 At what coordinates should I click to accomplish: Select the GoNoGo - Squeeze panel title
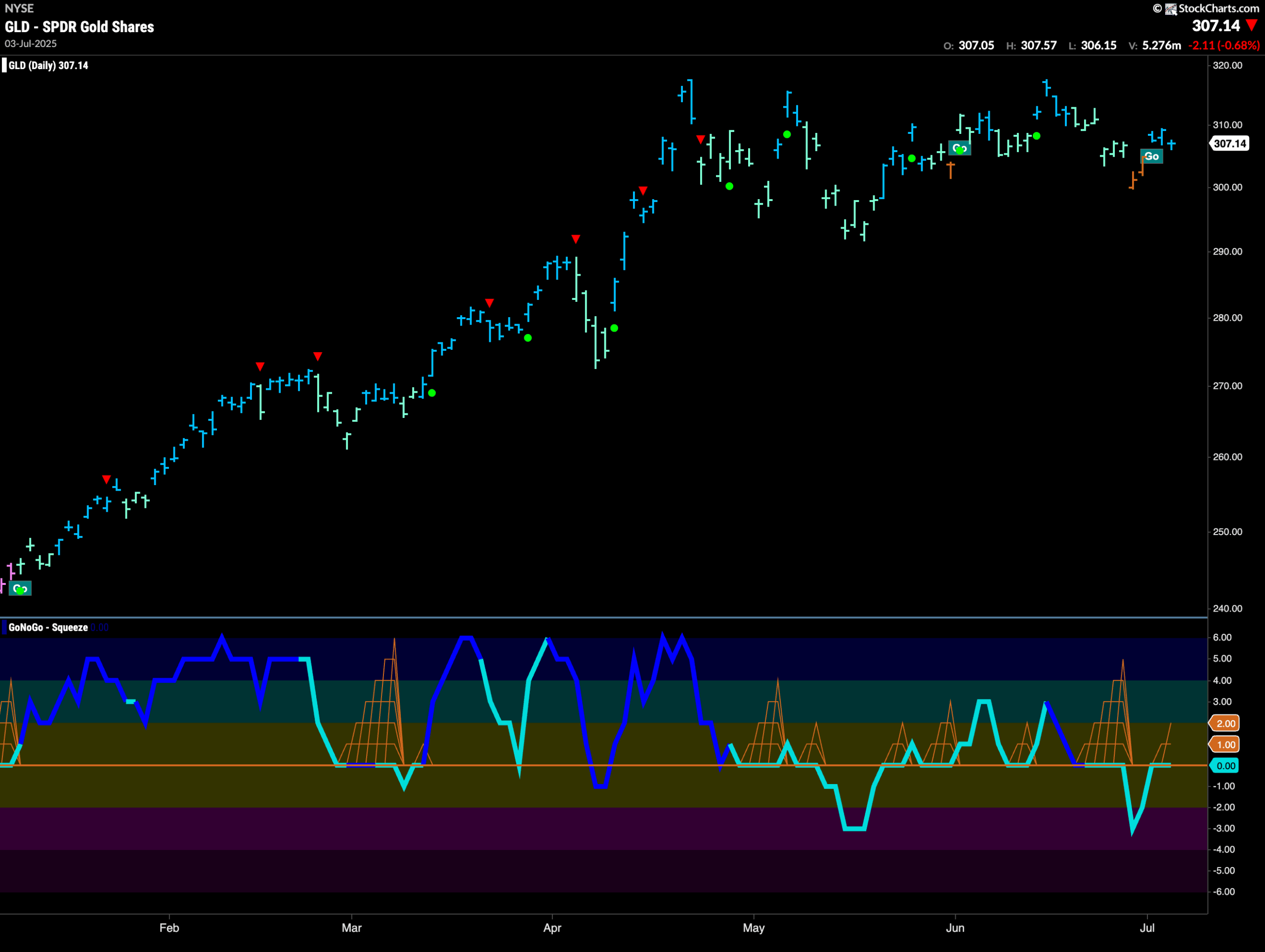[x=48, y=626]
